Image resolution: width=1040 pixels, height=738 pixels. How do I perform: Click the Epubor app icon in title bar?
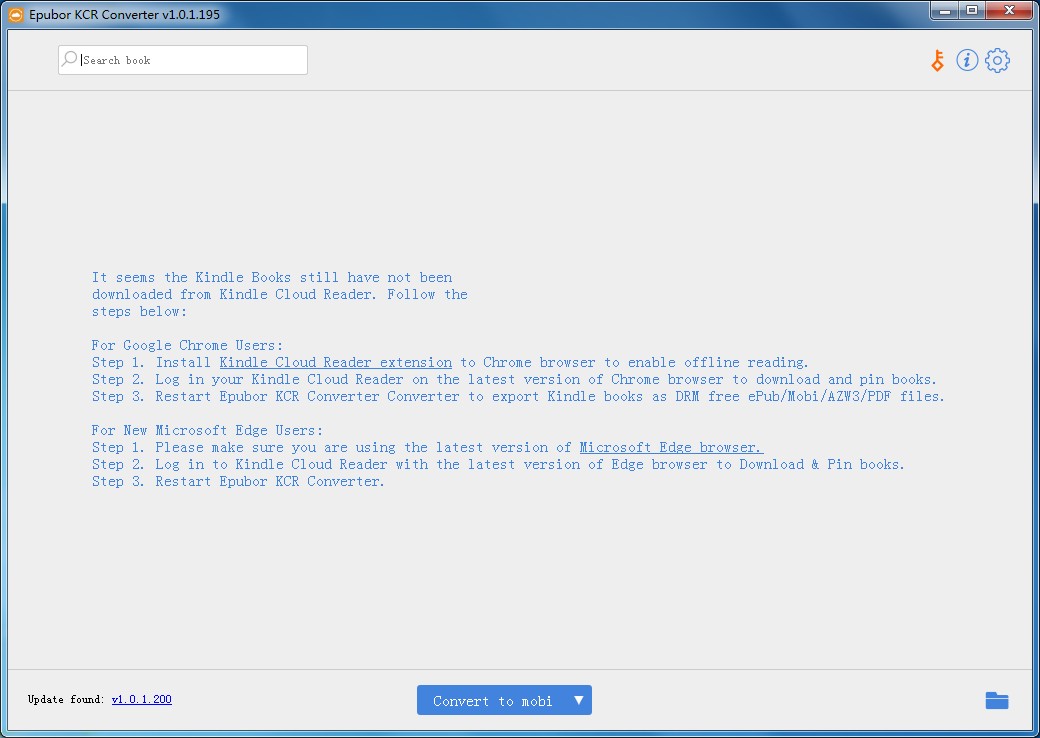16,12
